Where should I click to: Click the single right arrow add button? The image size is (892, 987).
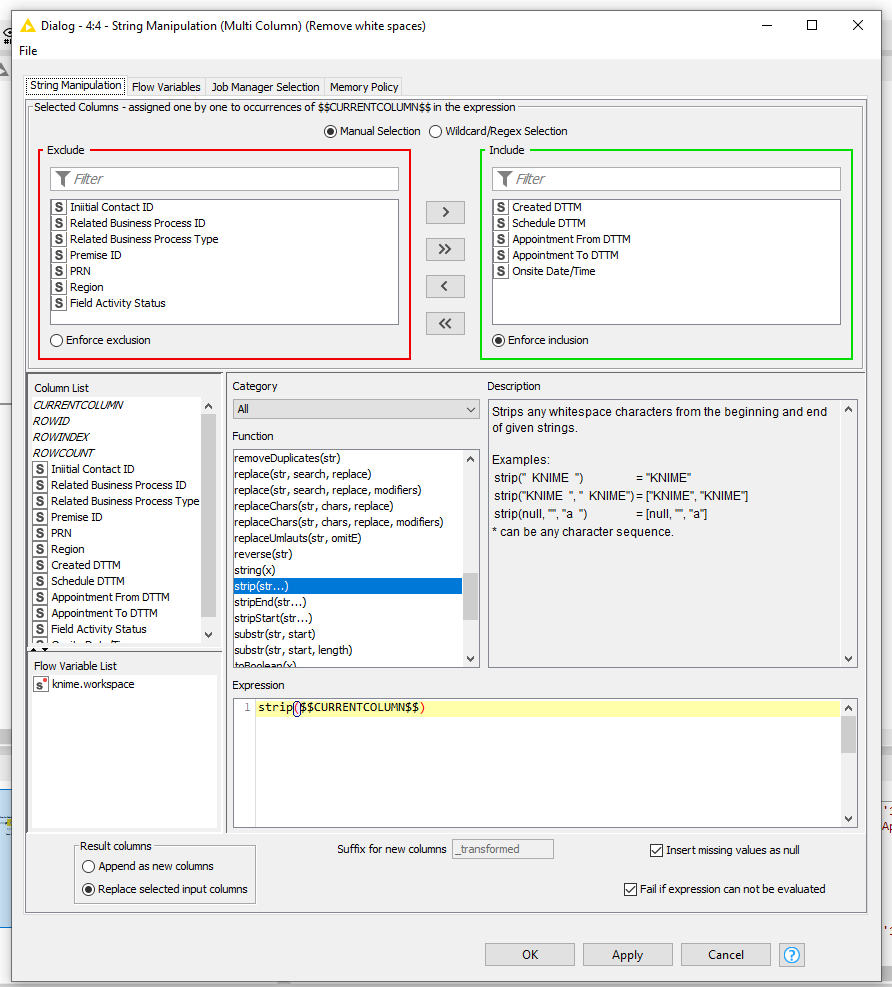point(445,212)
